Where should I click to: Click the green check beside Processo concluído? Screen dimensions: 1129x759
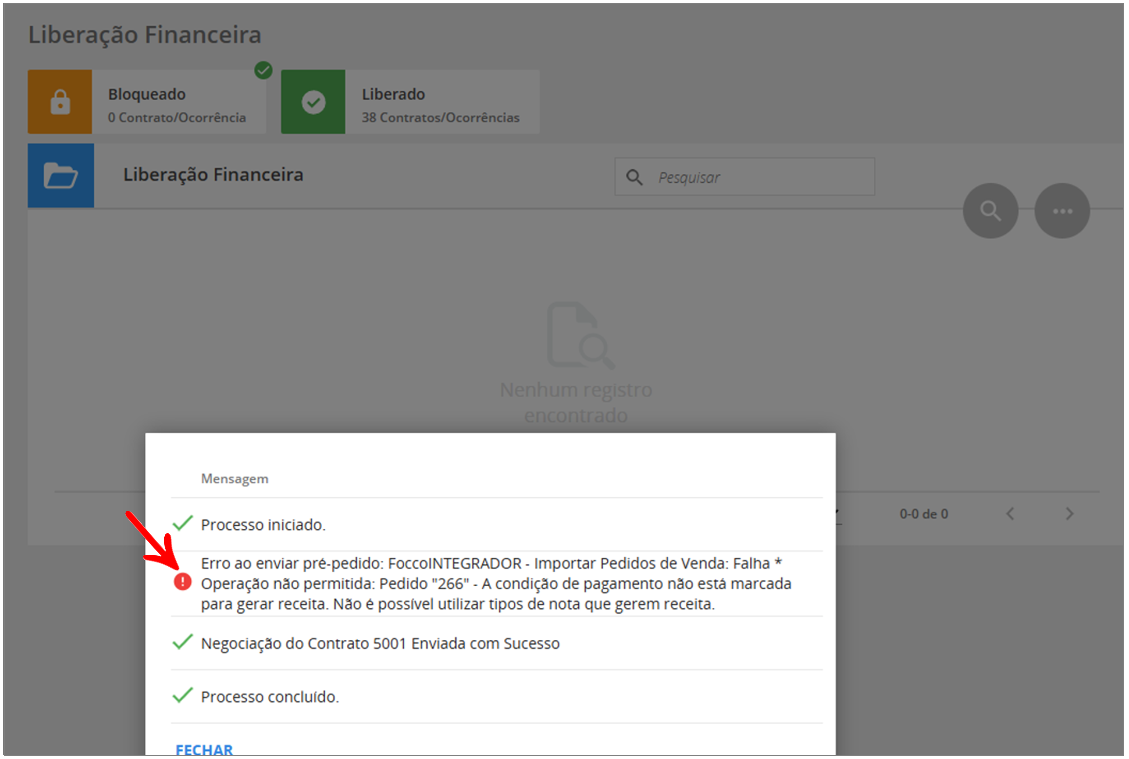[183, 696]
